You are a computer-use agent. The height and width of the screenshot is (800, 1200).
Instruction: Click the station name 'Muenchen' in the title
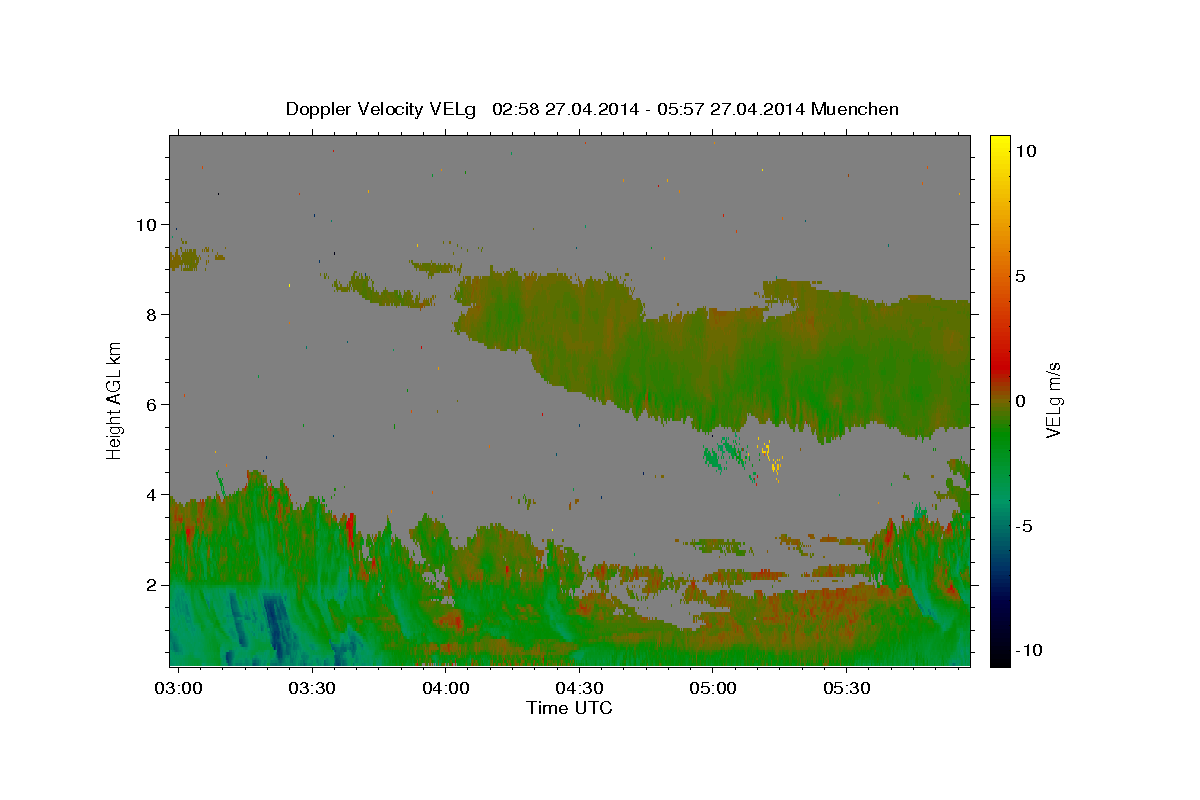pyautogui.click(x=855, y=109)
